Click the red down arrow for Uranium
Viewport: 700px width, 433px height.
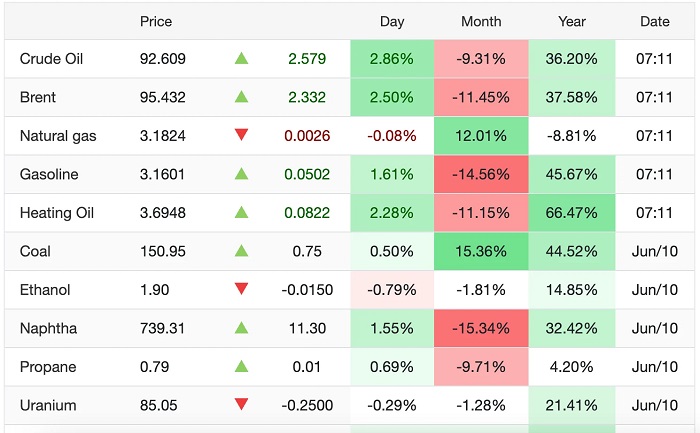coord(242,404)
